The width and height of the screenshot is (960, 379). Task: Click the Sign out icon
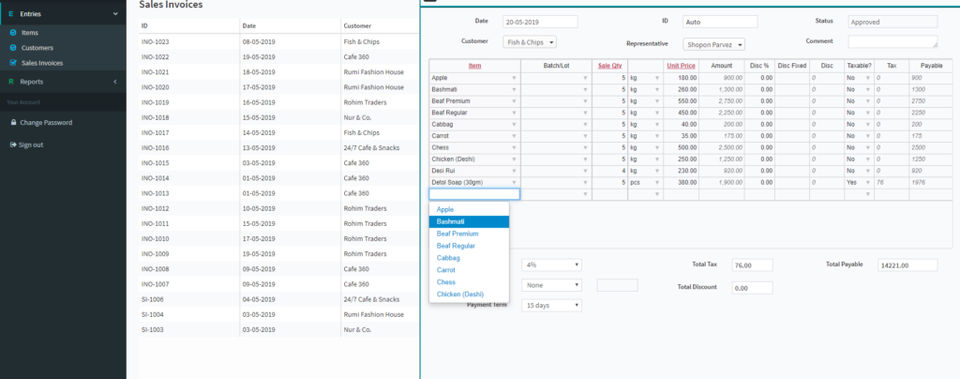pos(13,145)
